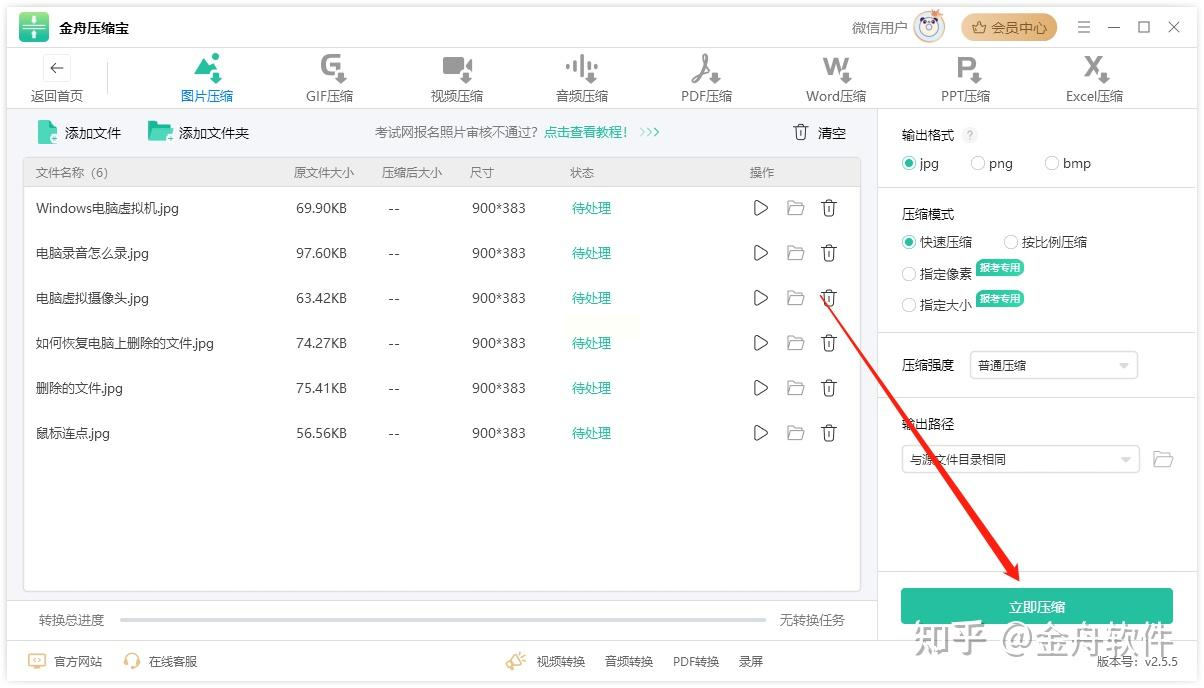Click the 添加文件 icon button
The width and height of the screenshot is (1204, 688).
[48, 132]
